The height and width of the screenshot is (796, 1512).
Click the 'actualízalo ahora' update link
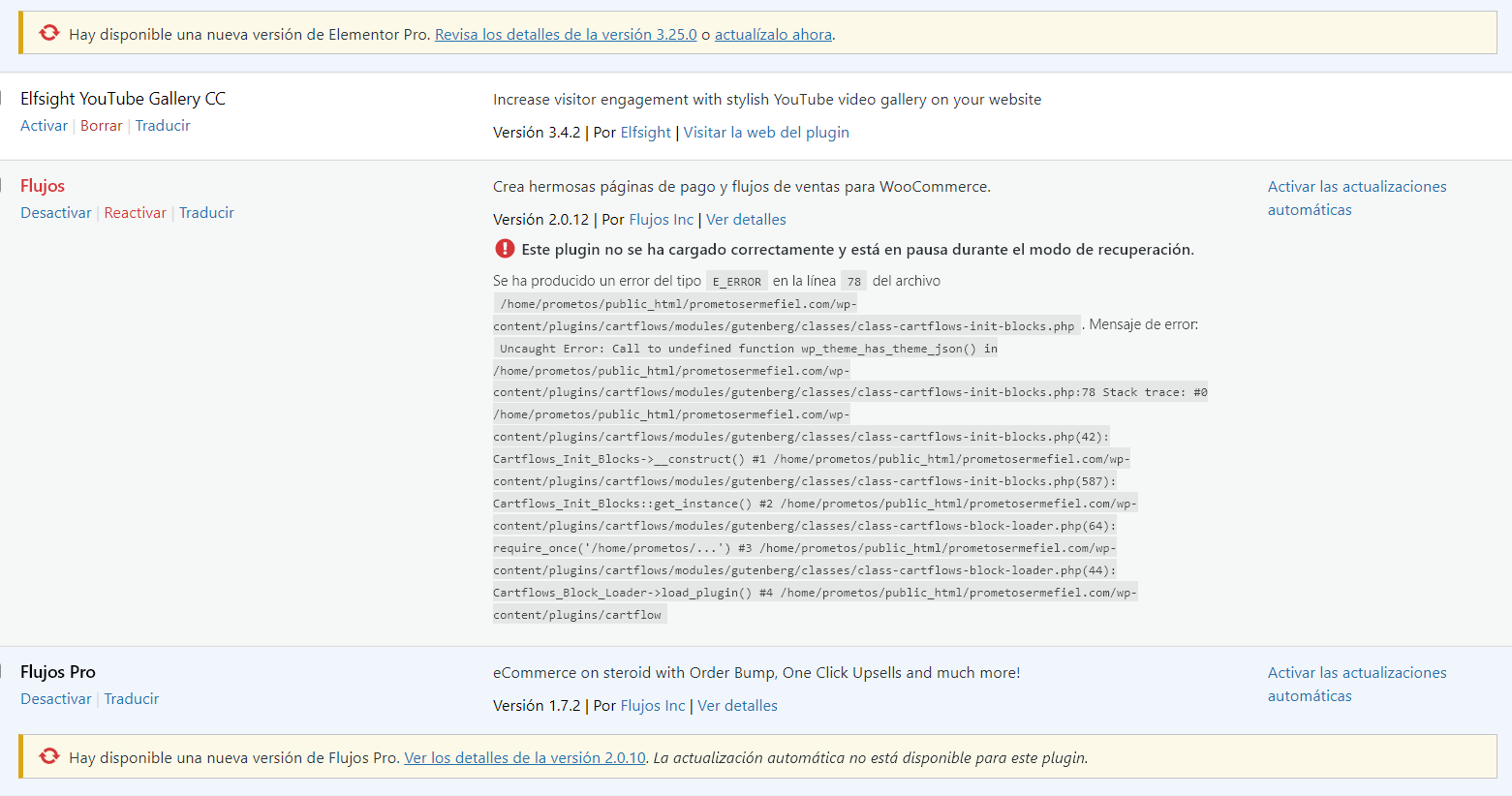(x=773, y=34)
